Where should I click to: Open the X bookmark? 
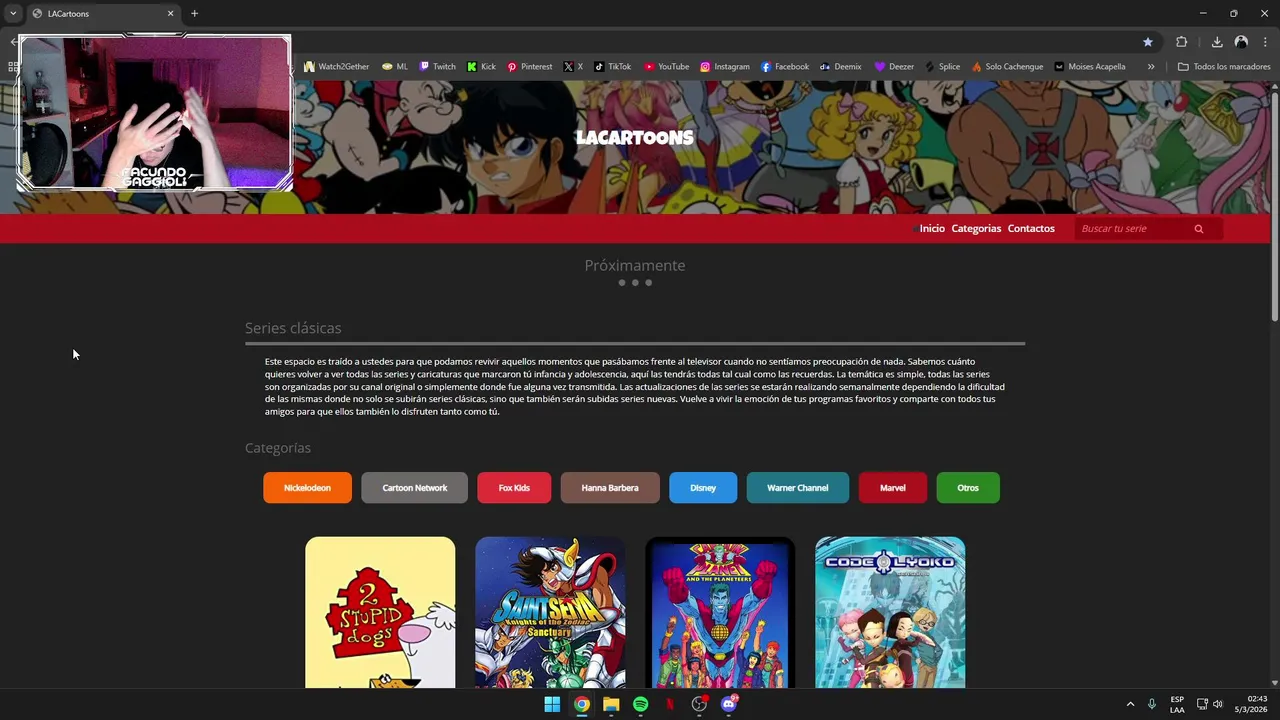click(573, 67)
